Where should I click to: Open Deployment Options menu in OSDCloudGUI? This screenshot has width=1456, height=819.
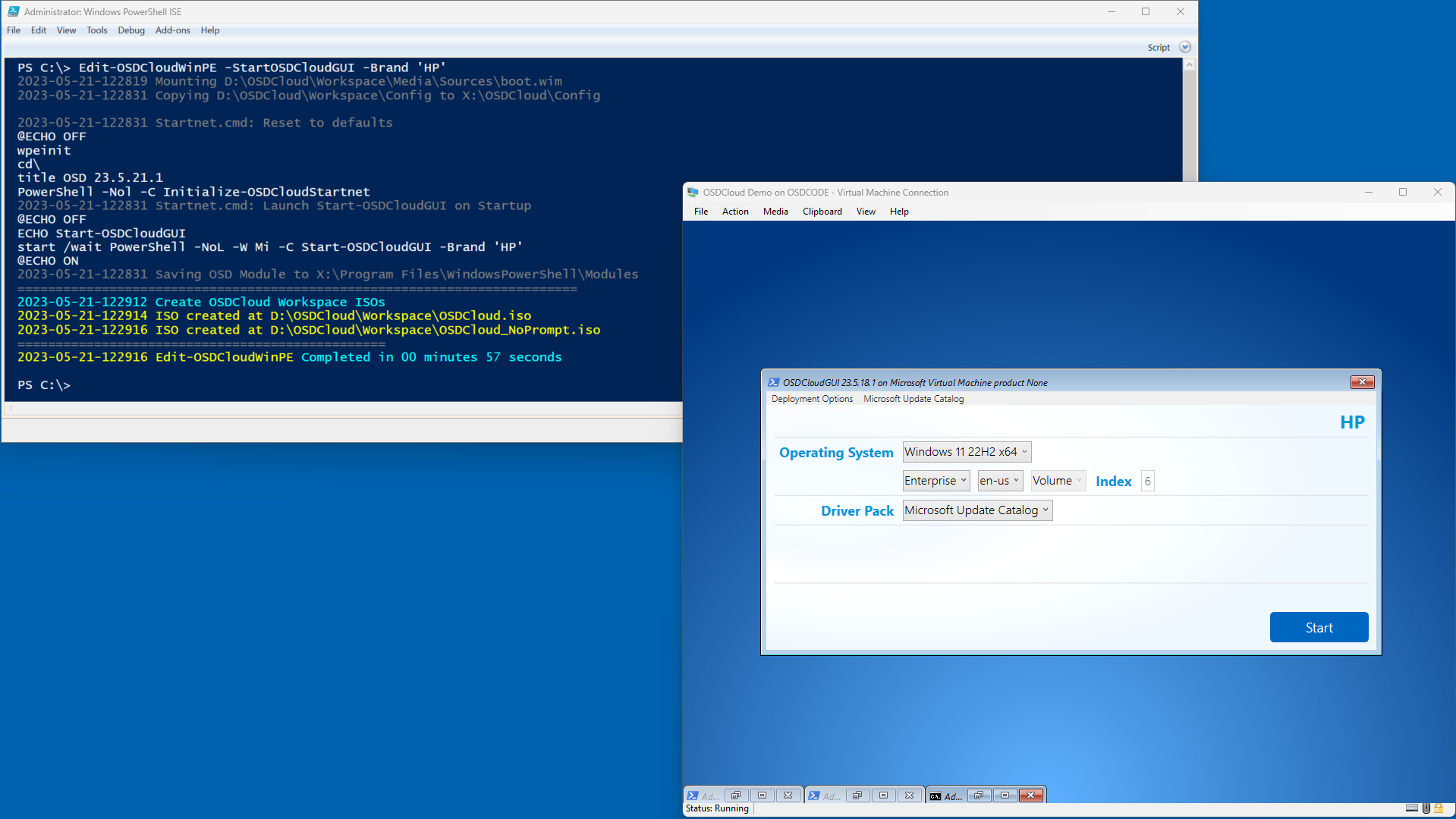pos(812,399)
